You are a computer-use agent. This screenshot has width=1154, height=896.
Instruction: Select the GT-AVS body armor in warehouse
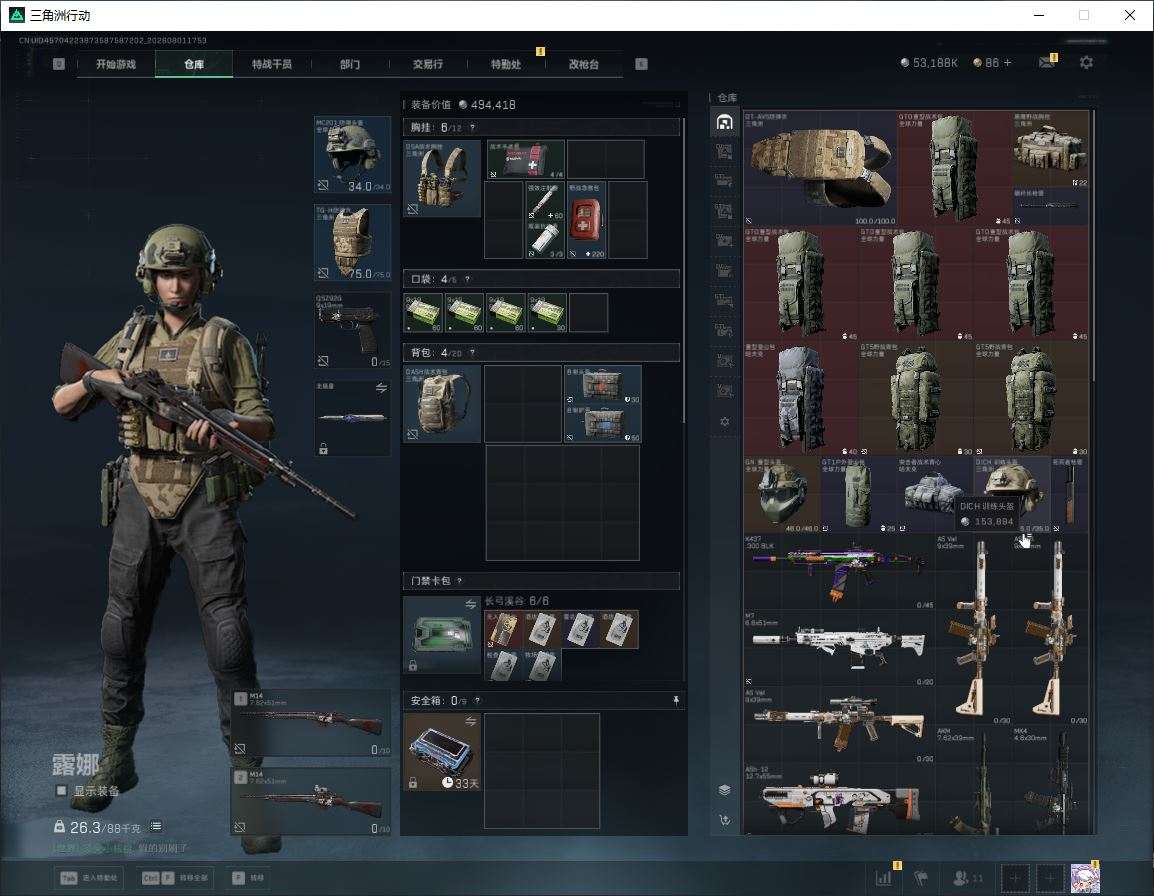point(820,168)
